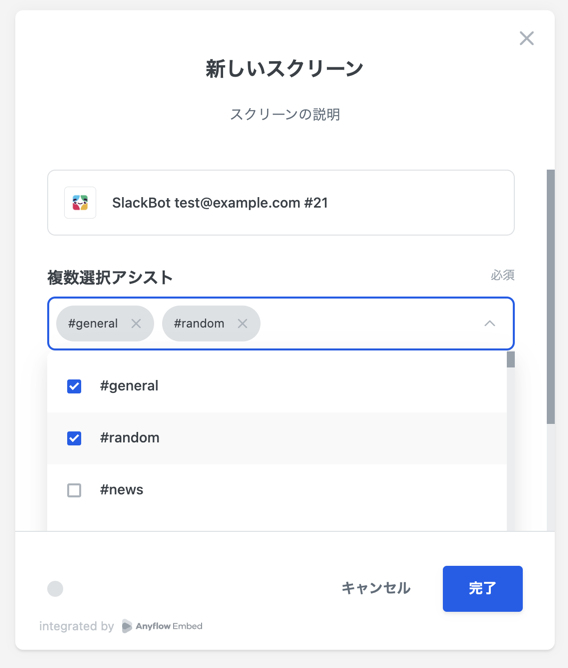Click the Slack logo icon in the account card
This screenshot has width=568, height=668.
click(80, 203)
